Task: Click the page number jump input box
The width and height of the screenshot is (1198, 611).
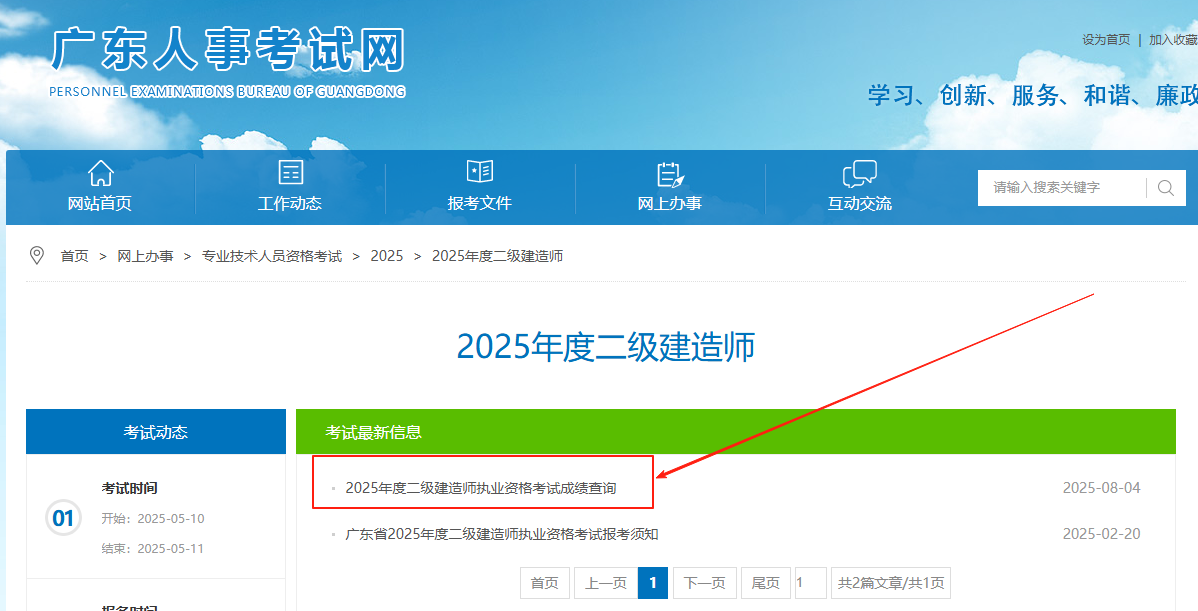Action: [x=810, y=583]
